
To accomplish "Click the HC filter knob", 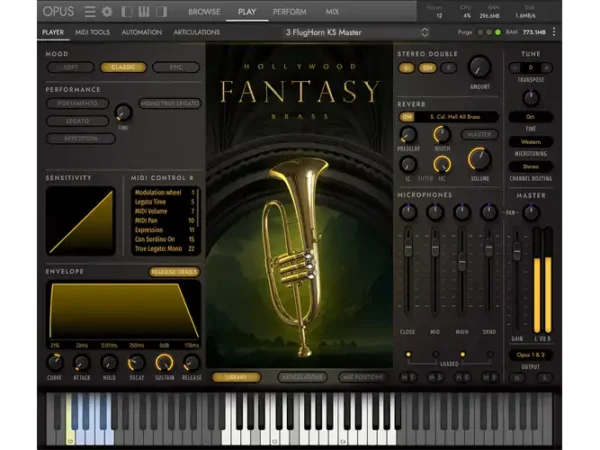I will point(442,165).
